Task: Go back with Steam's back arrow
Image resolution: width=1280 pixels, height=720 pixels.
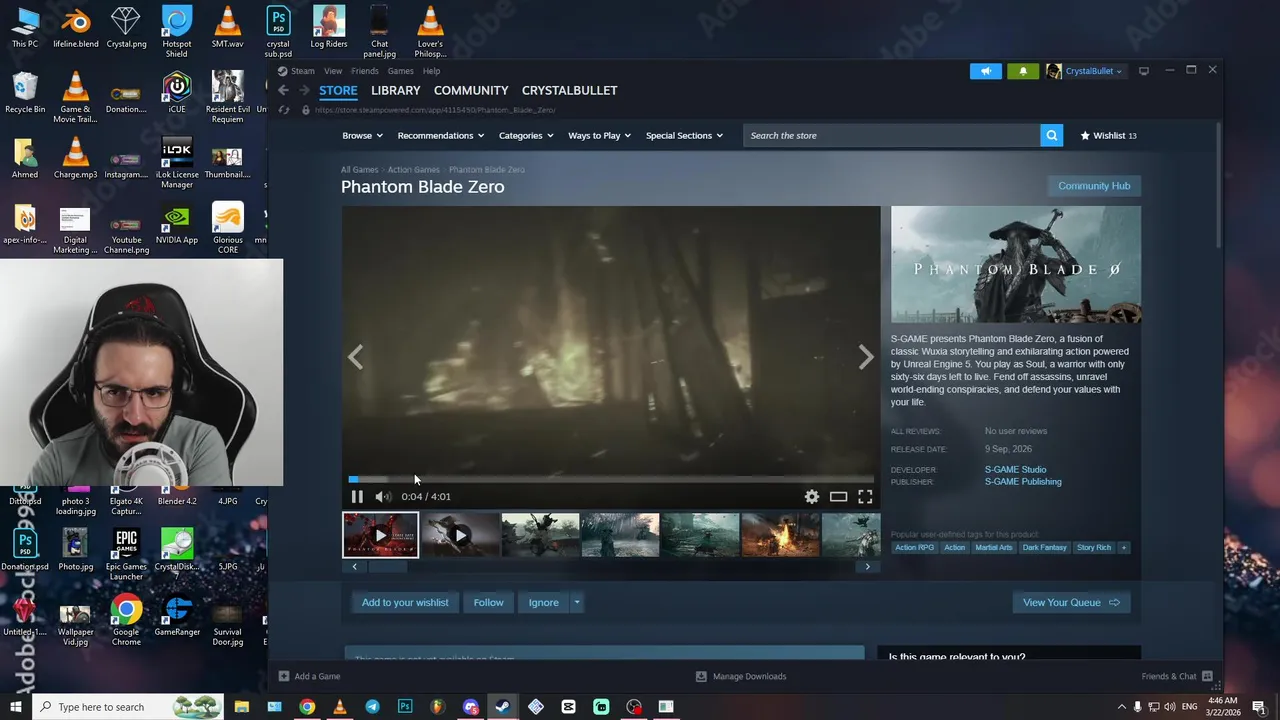Action: point(283,90)
